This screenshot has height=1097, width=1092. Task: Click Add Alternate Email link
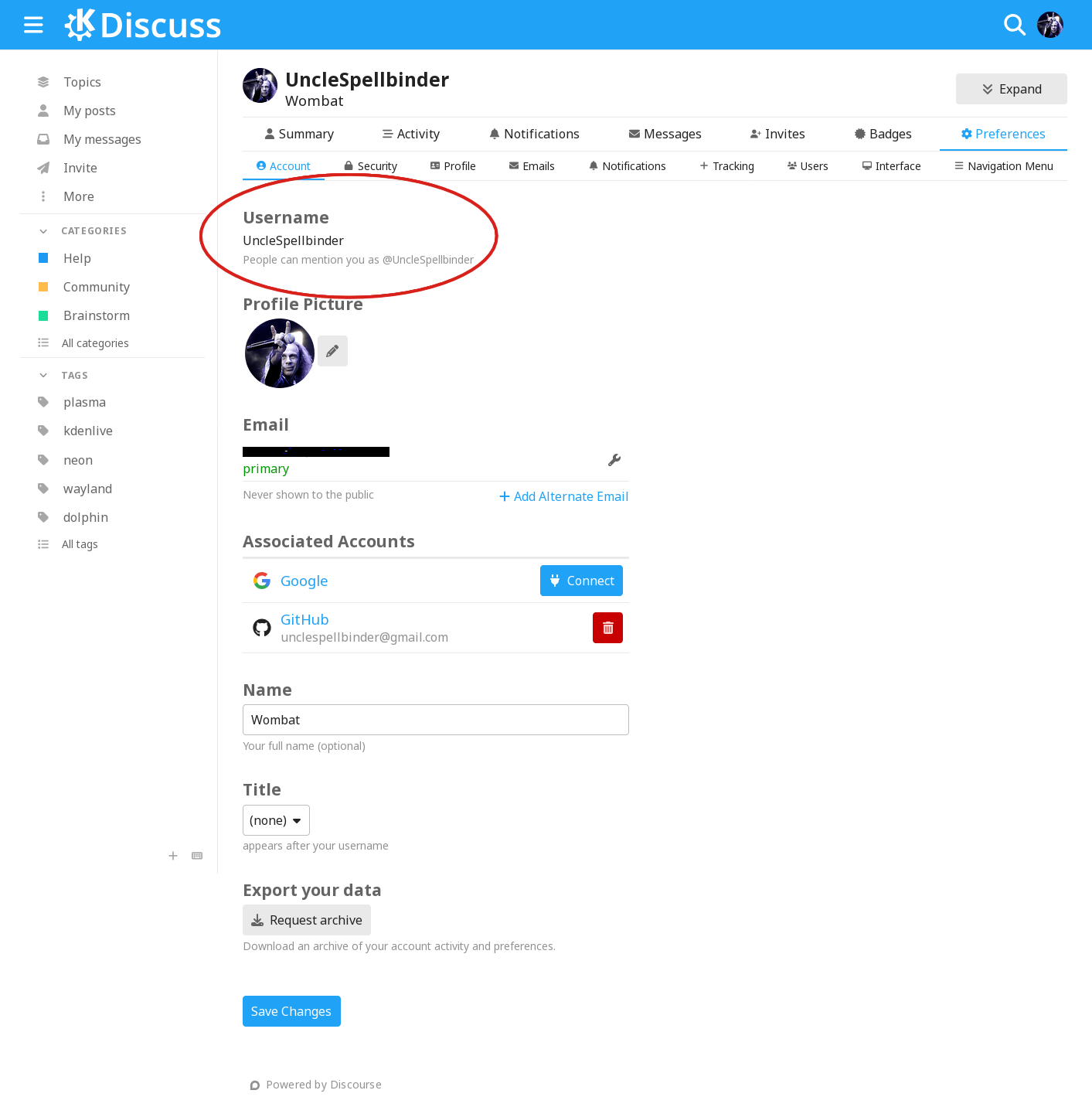pos(563,496)
